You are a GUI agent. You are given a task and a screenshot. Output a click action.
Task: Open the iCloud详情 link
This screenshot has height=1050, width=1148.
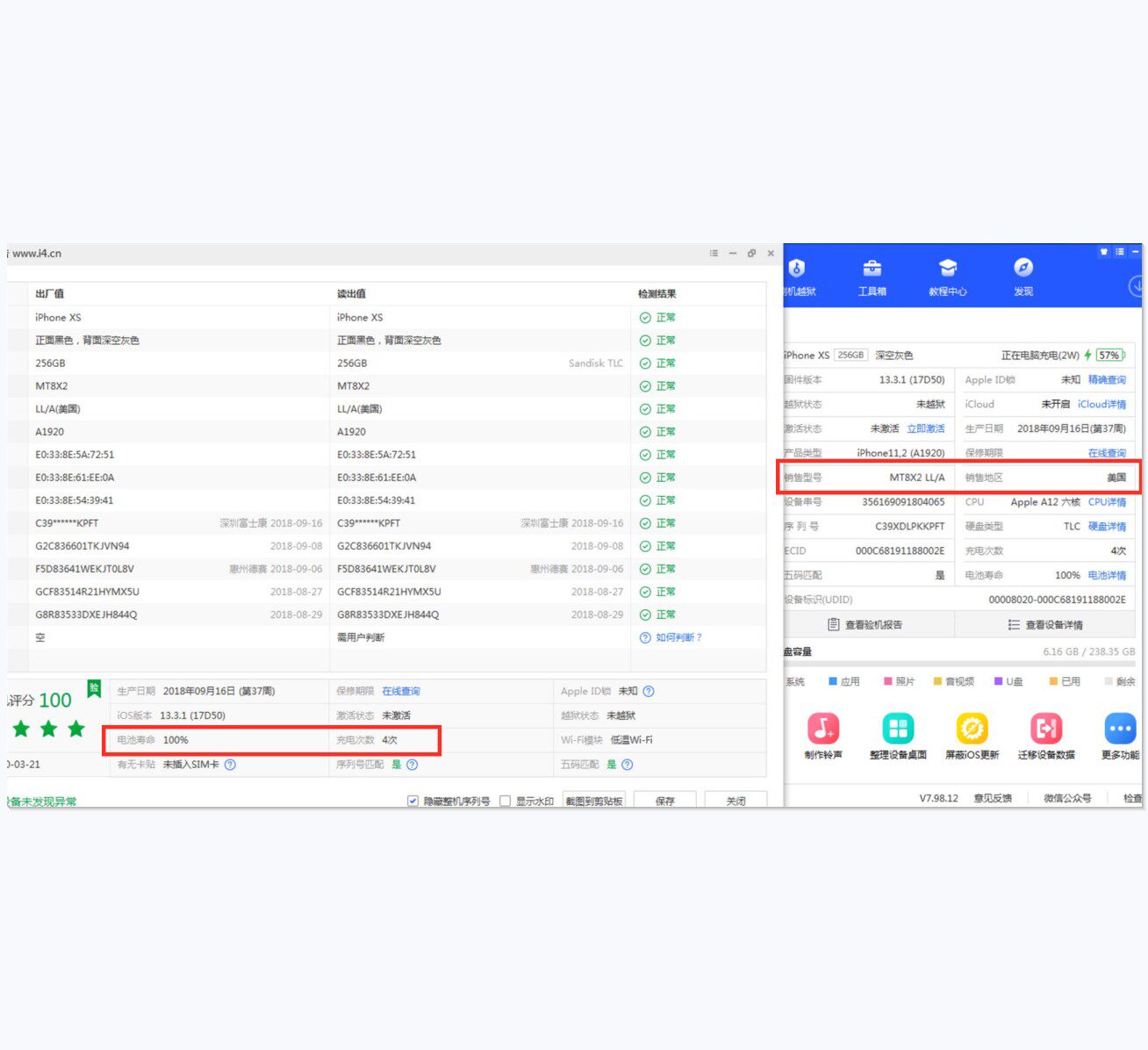1101,405
